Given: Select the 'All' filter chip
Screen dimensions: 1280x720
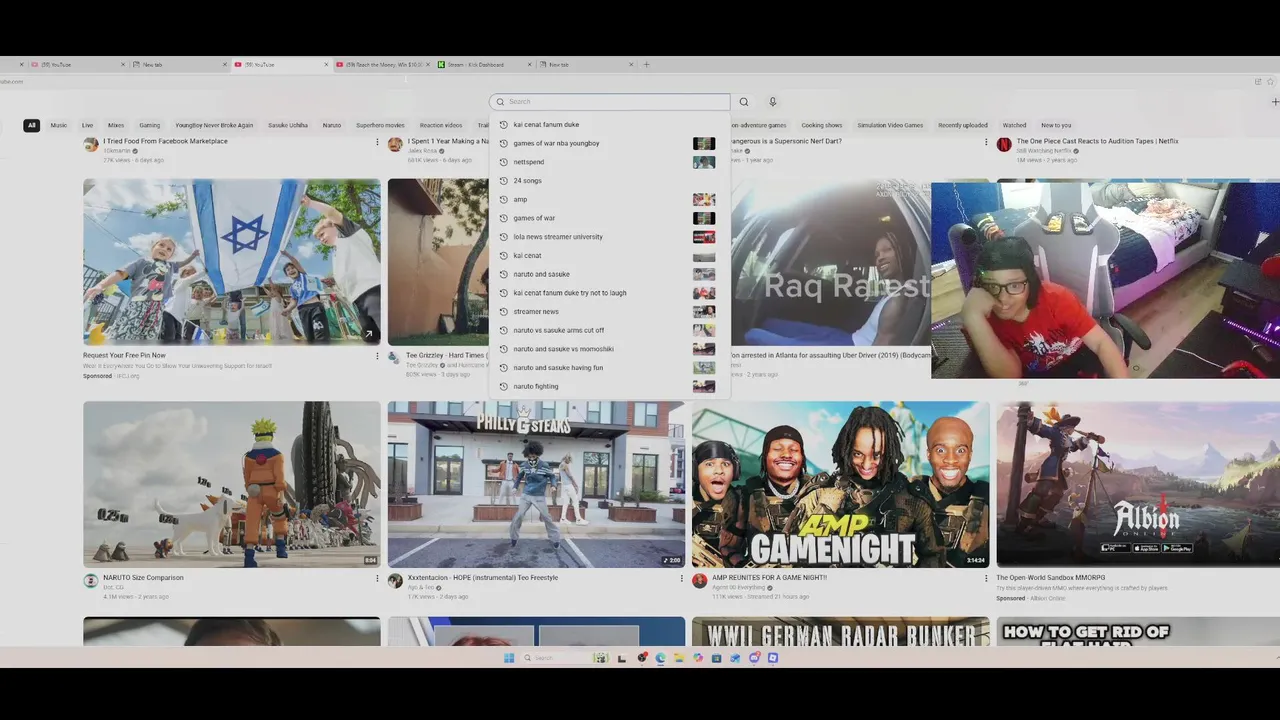Looking at the screenshot, I should [x=32, y=125].
